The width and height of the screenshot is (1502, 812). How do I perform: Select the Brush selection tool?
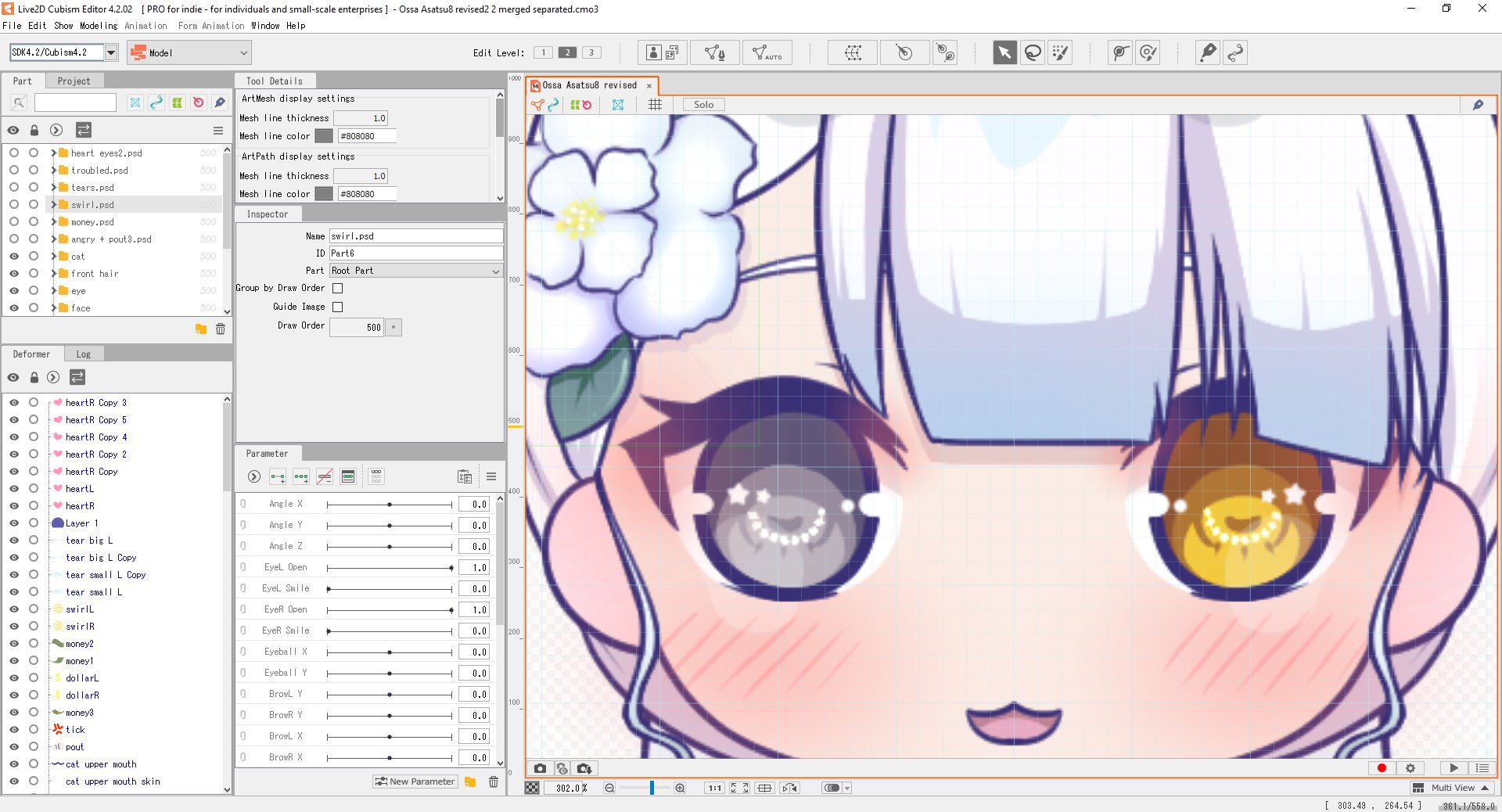[x=1060, y=52]
